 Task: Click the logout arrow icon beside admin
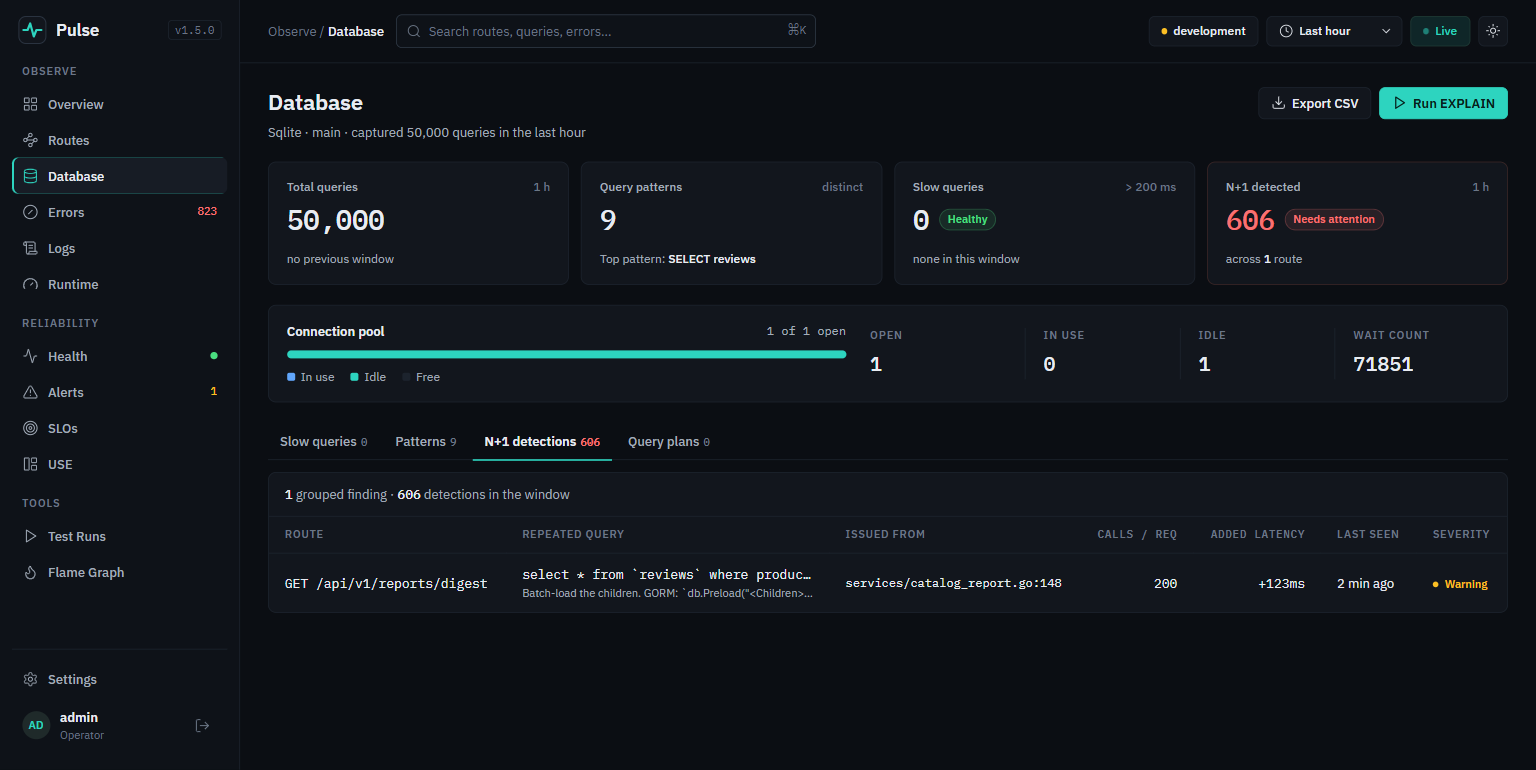click(202, 725)
